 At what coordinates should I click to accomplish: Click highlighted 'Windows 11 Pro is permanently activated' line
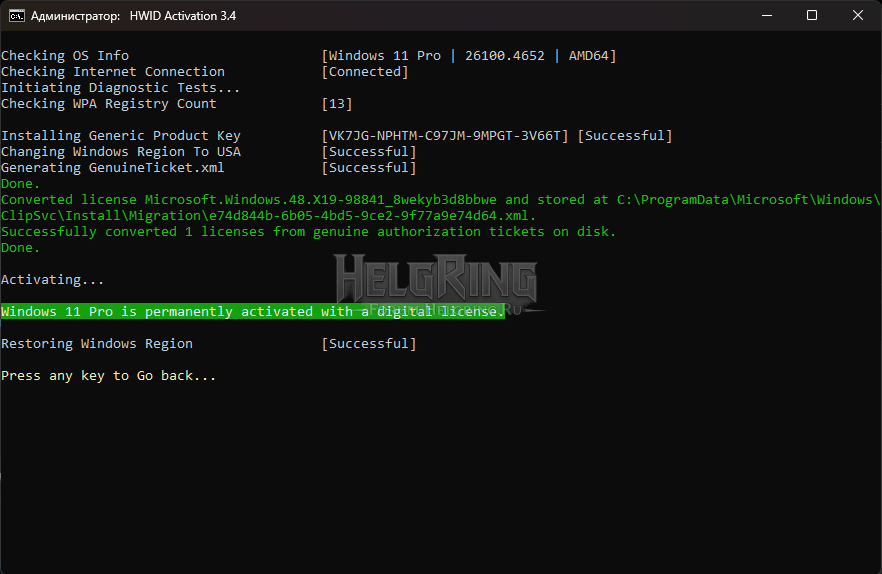coord(253,311)
